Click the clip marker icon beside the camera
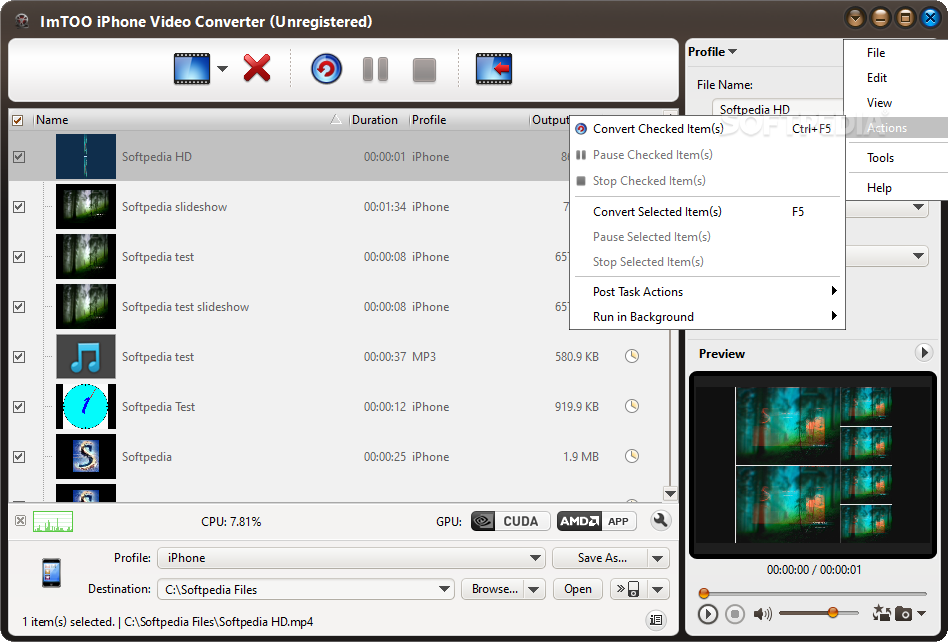The height and width of the screenshot is (642, 948). pyautogui.click(x=881, y=614)
